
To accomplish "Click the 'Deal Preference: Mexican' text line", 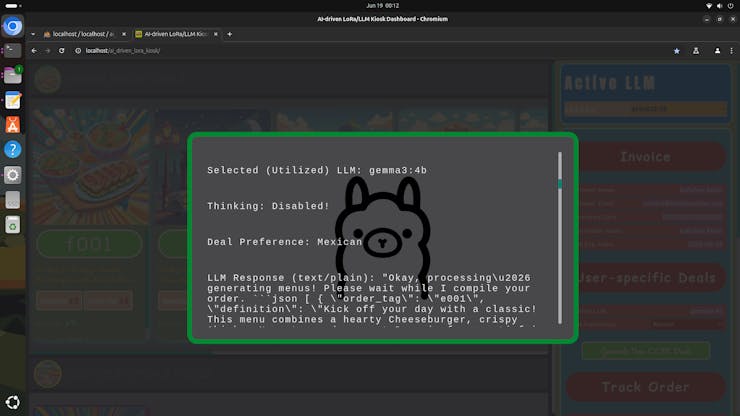I will tap(284, 242).
